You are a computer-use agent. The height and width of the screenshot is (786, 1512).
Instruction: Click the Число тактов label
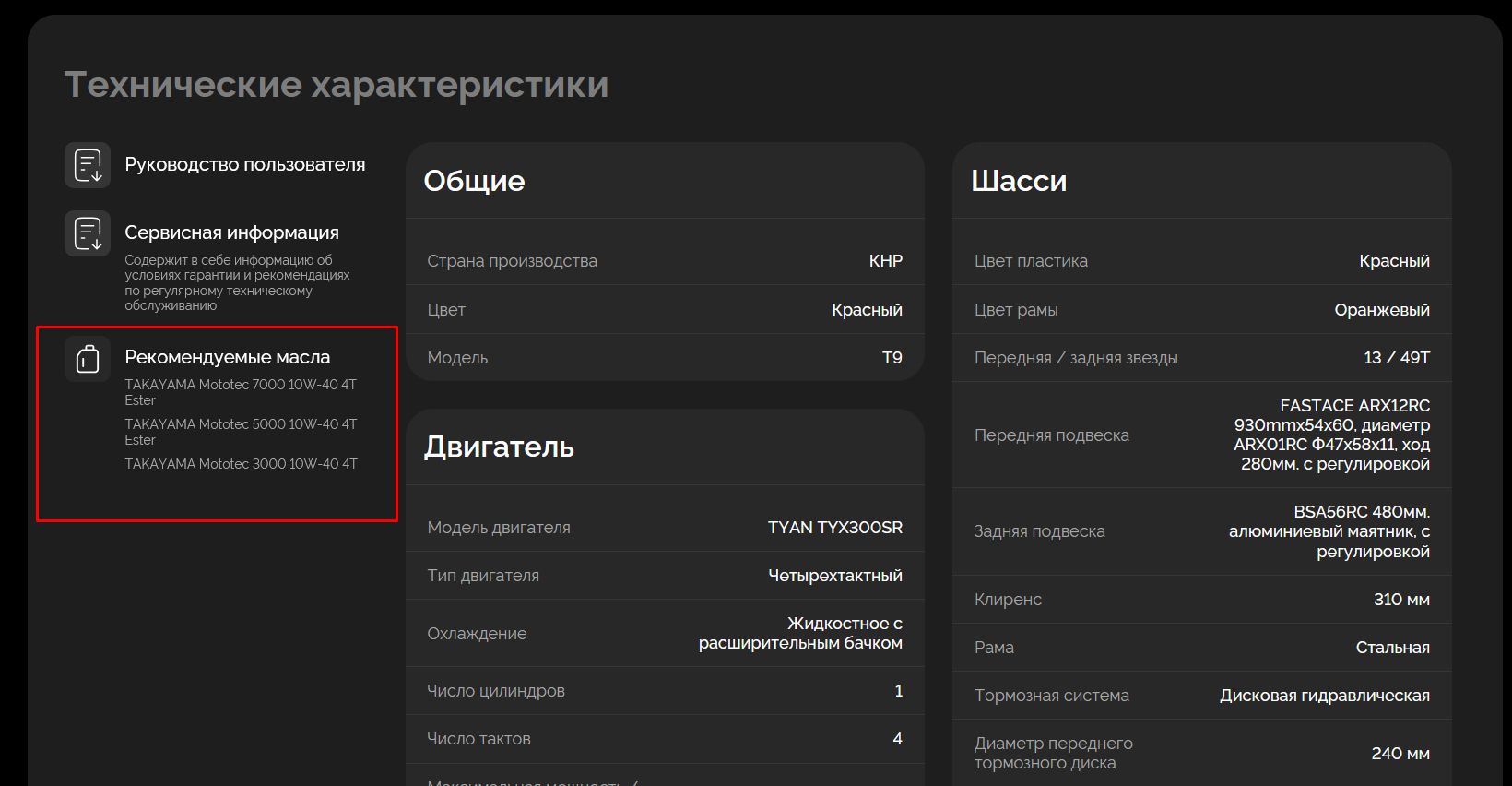pos(478,739)
